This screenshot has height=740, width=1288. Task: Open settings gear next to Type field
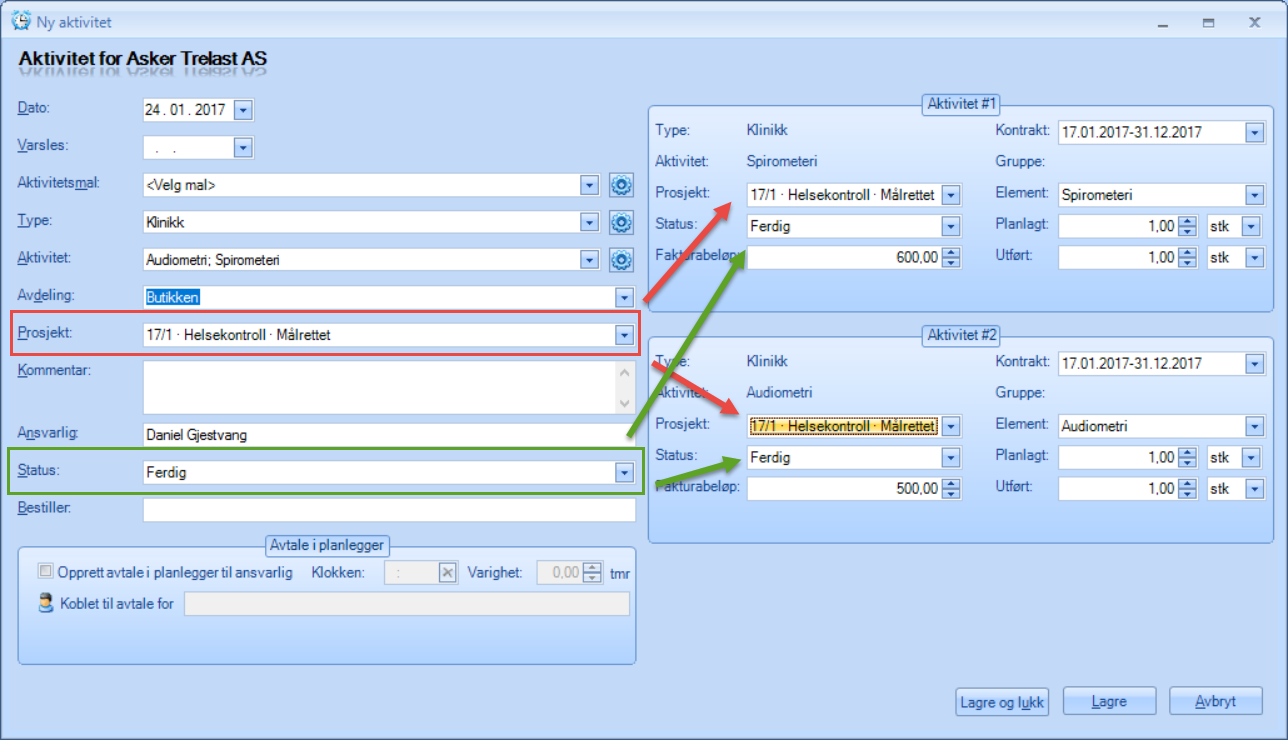(622, 222)
